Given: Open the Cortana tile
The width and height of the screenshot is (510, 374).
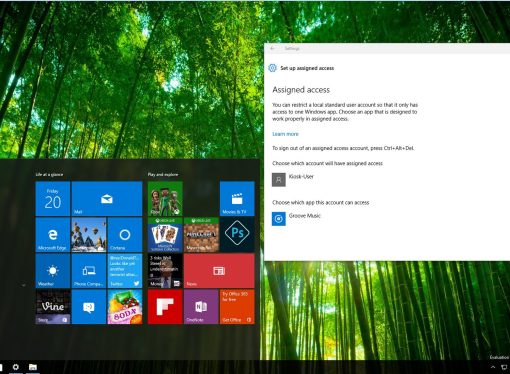Looking at the screenshot, I should (125, 235).
